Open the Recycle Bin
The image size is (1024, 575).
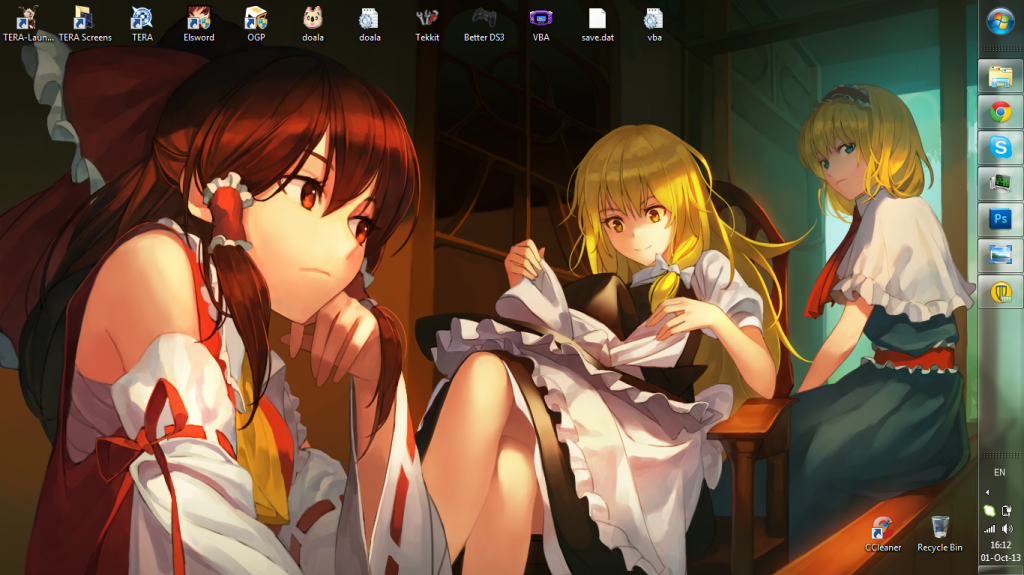[x=939, y=529]
